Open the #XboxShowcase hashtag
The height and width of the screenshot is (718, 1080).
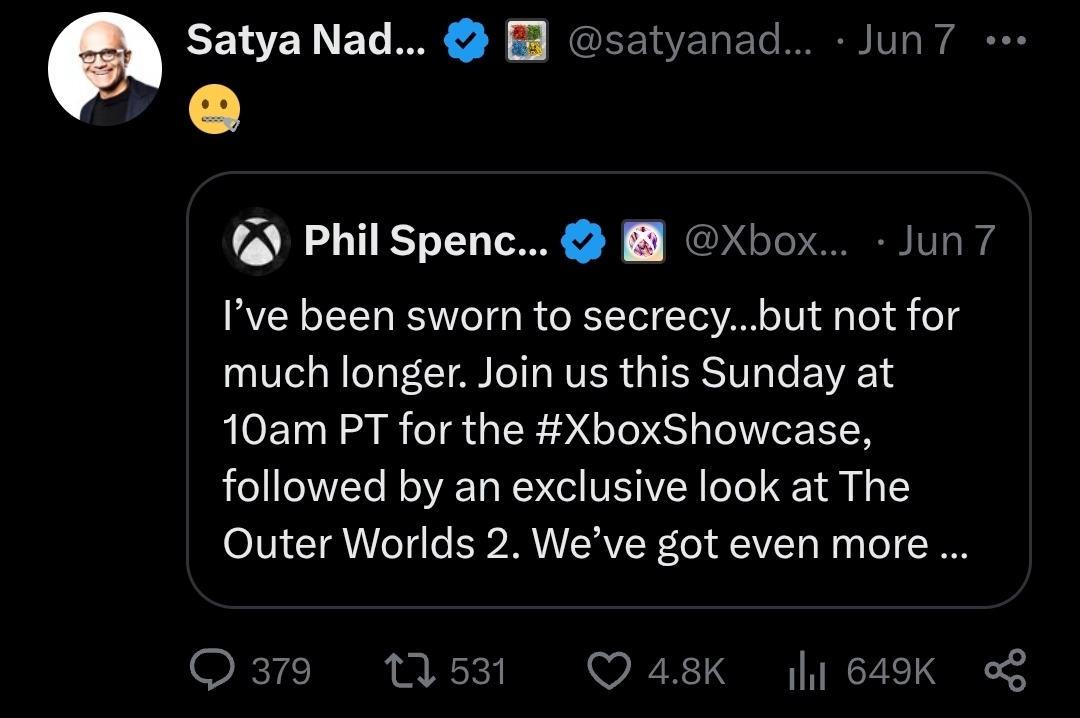point(694,431)
